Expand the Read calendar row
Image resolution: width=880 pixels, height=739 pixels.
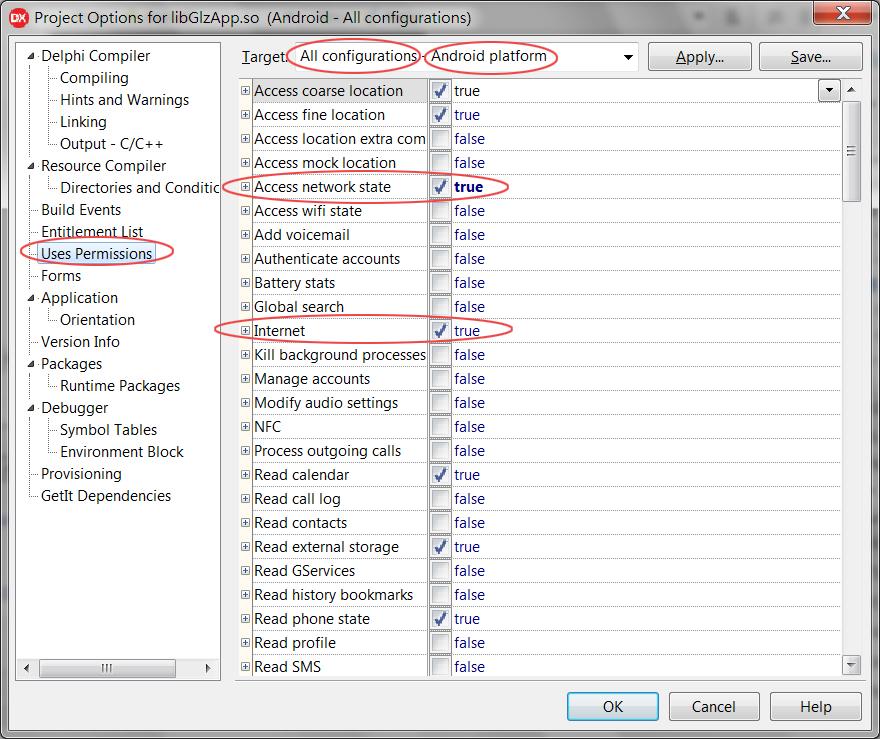[x=245, y=475]
